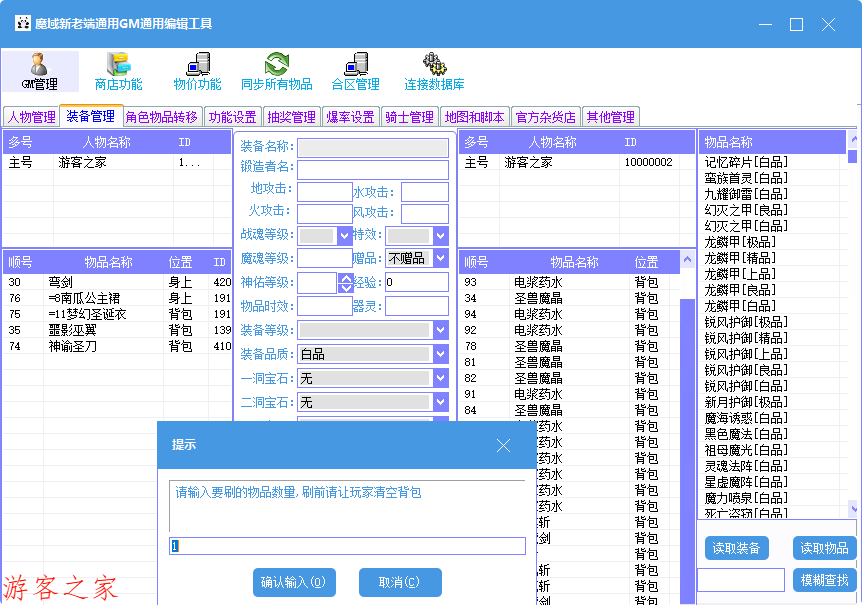Screen dimensions: 862x605
Task: Click the 连接数据库 database icon
Action: click(x=434, y=71)
